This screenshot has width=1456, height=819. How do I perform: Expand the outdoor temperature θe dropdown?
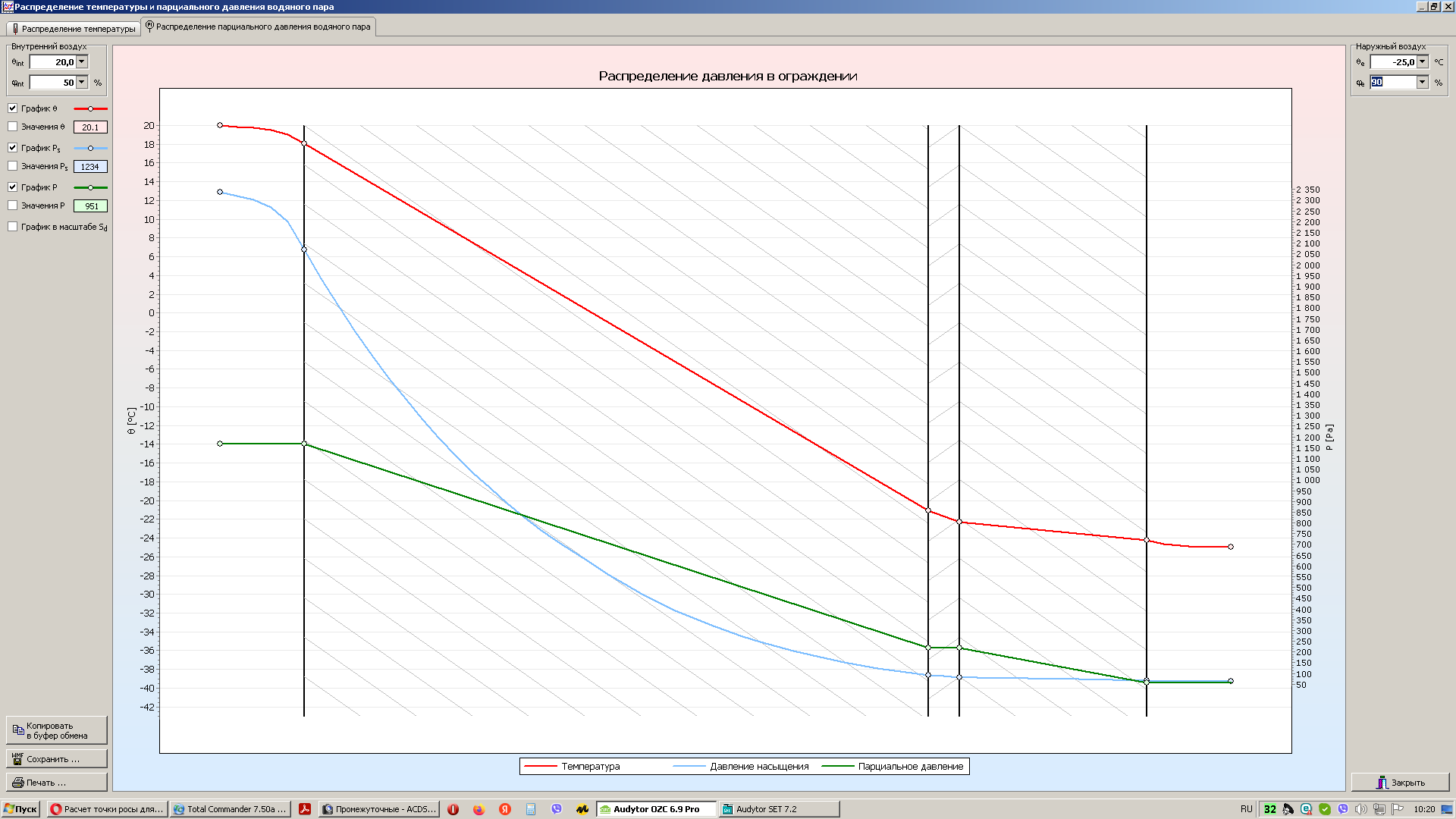click(x=1423, y=62)
